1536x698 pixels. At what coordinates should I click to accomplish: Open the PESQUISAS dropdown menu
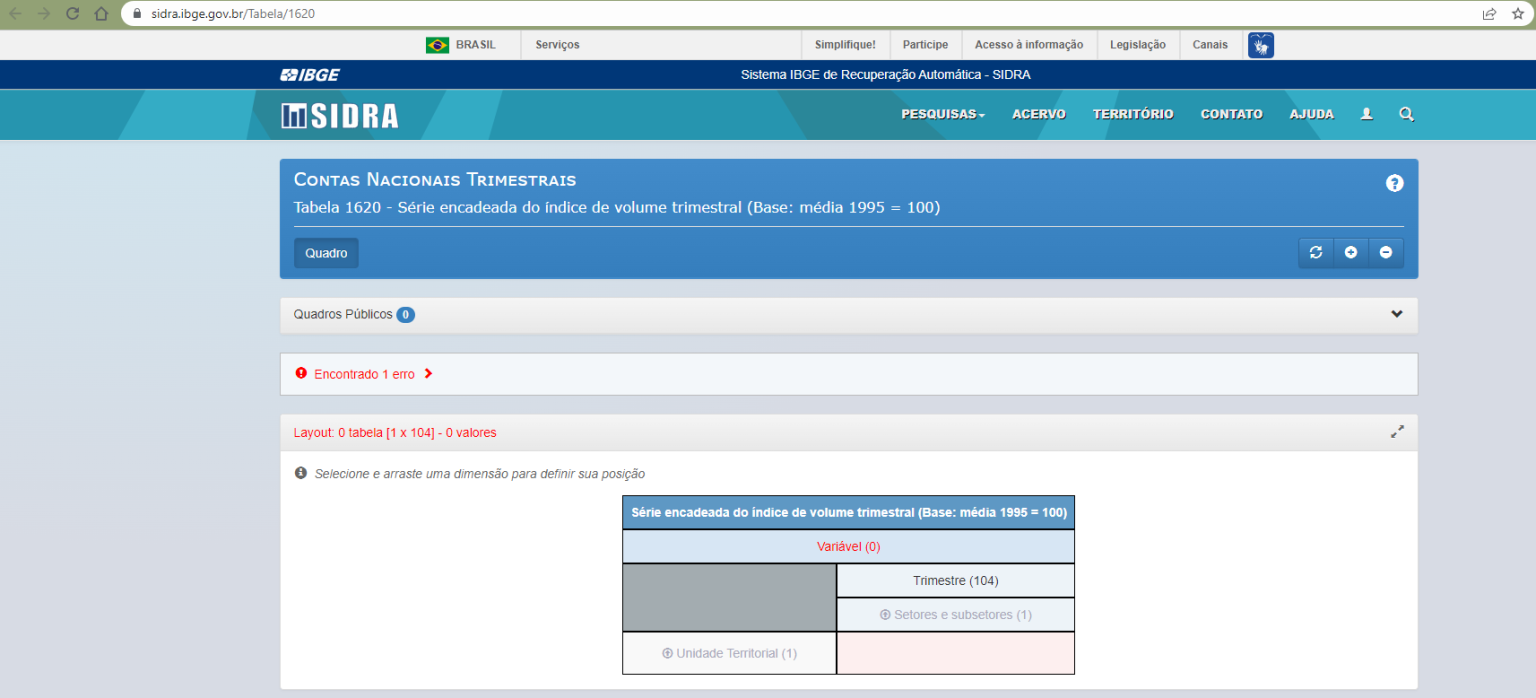[x=942, y=114]
